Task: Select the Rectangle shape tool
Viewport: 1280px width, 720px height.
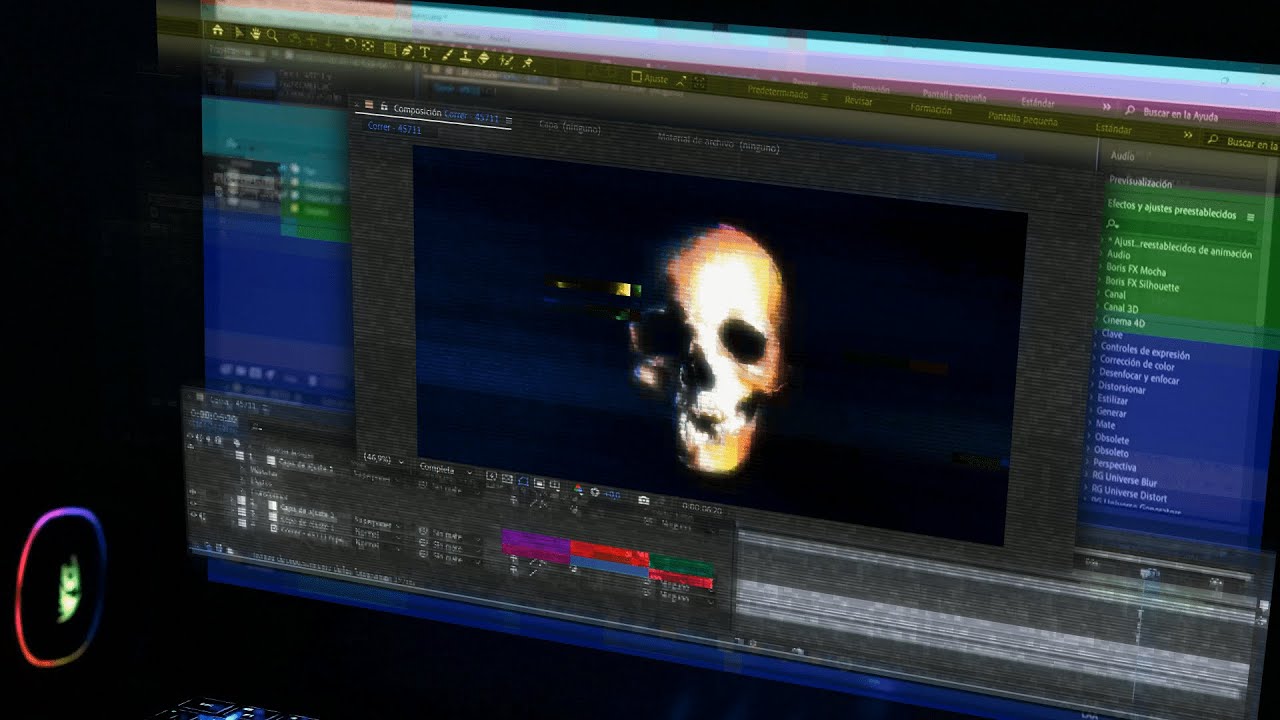Action: (x=390, y=48)
